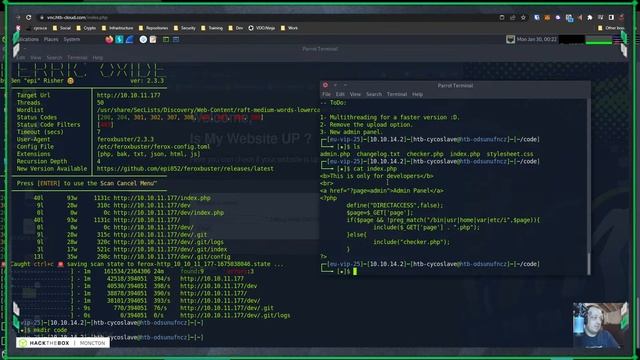Click the blue window launcher in panel
This screenshot has width=640, height=360.
(x=176, y=40)
